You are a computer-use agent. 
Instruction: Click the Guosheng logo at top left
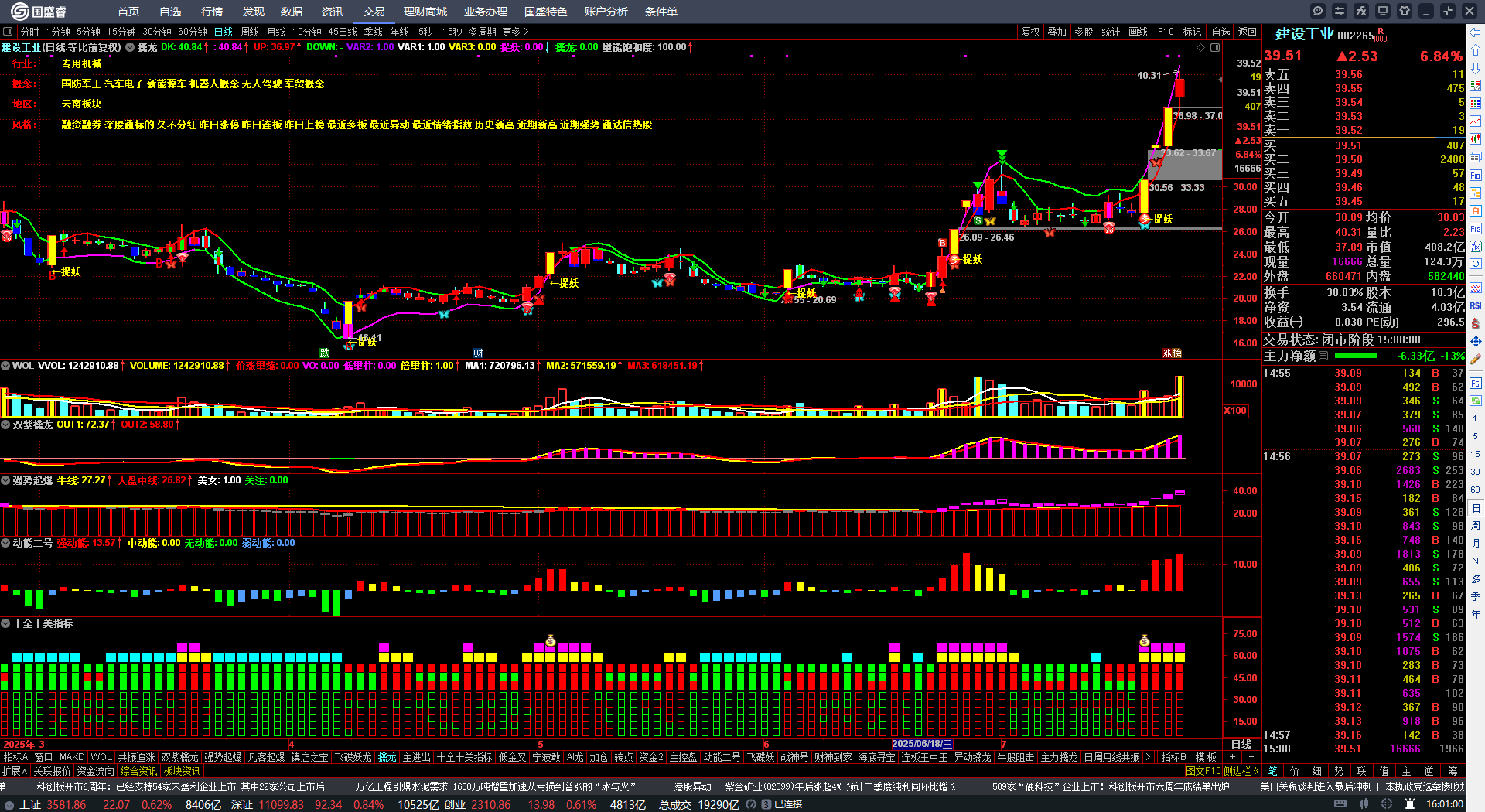pos(37,12)
